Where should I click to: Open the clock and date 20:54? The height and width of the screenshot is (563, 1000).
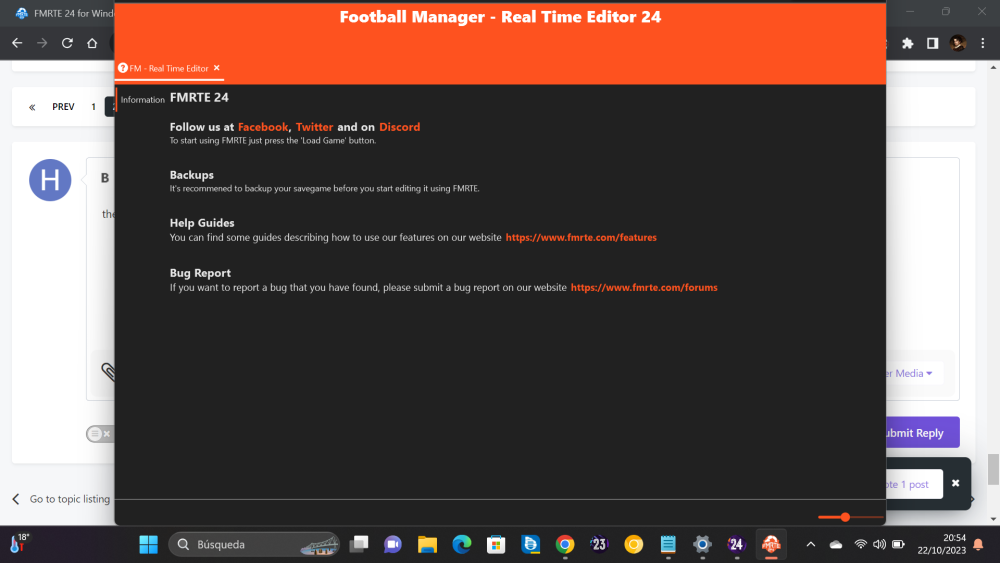[x=941, y=545]
